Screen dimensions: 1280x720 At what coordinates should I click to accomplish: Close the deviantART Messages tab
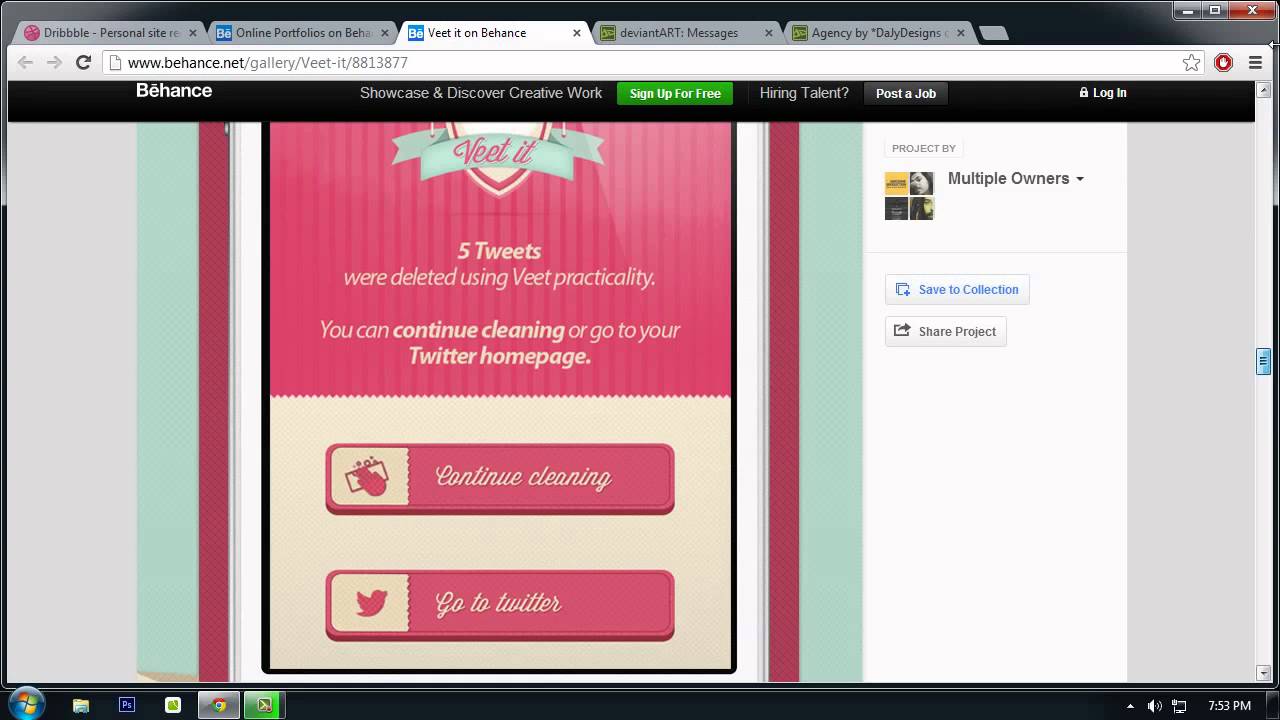click(769, 33)
